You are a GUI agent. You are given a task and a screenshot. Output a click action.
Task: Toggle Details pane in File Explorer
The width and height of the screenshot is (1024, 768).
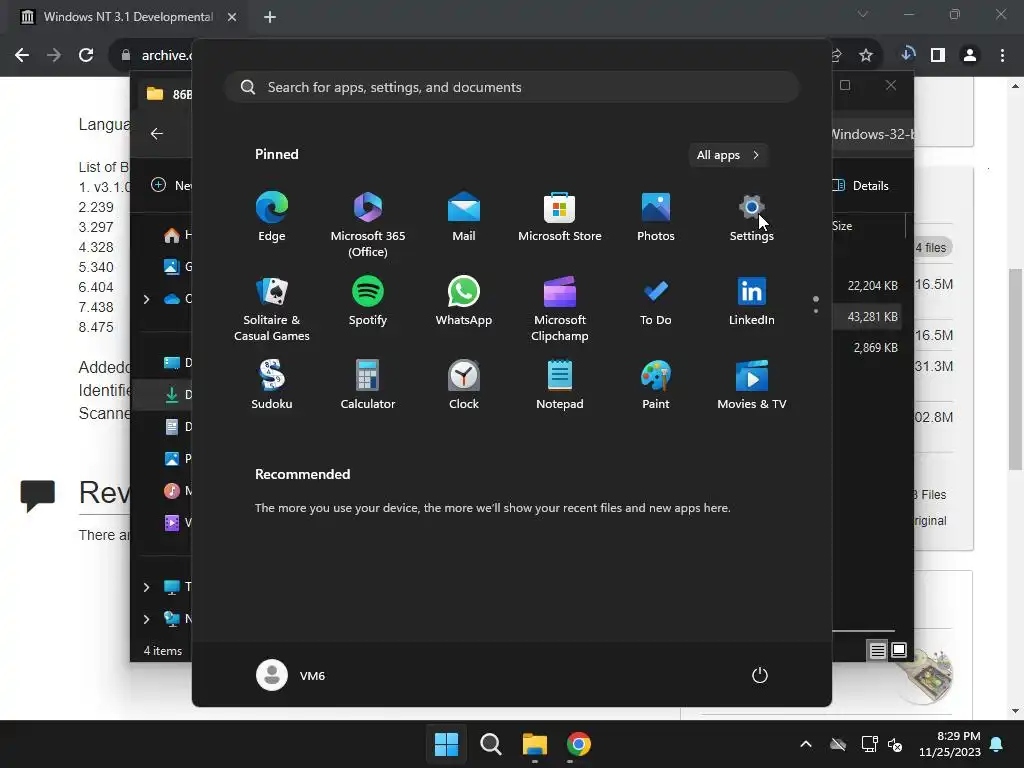[x=861, y=185]
